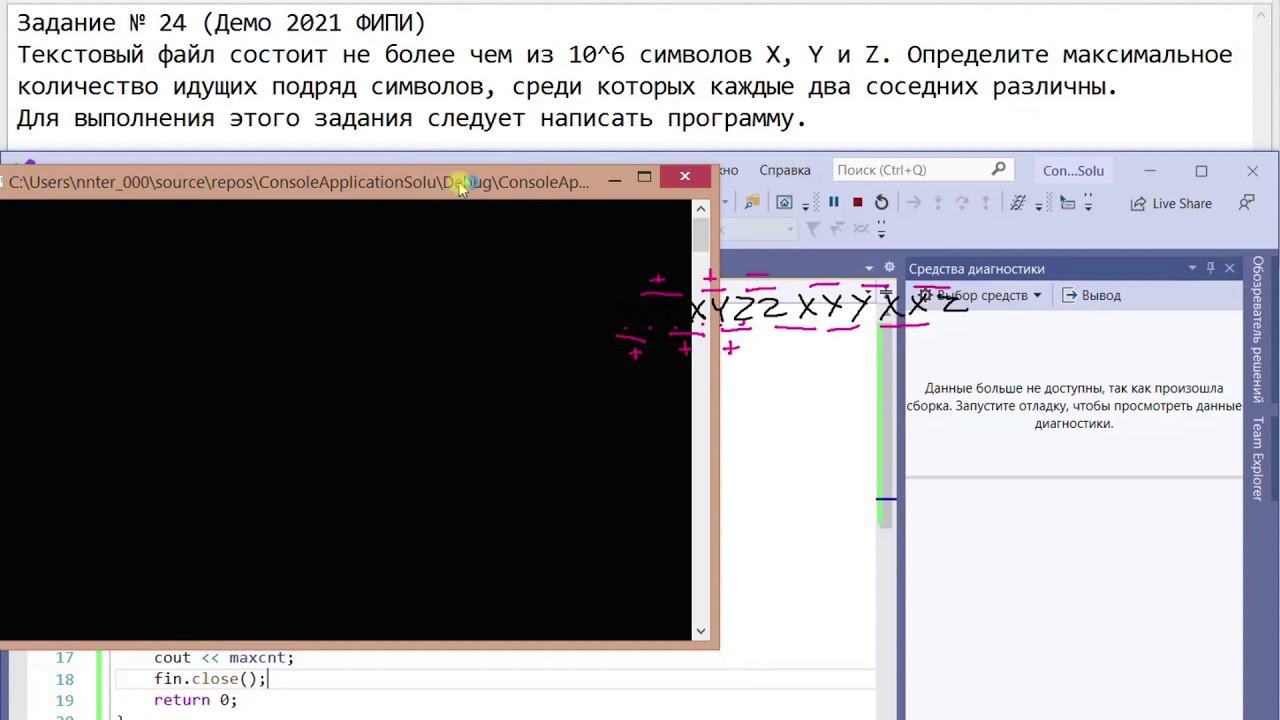Click the console window scroll-up arrow
The image size is (1280, 720).
click(x=701, y=209)
